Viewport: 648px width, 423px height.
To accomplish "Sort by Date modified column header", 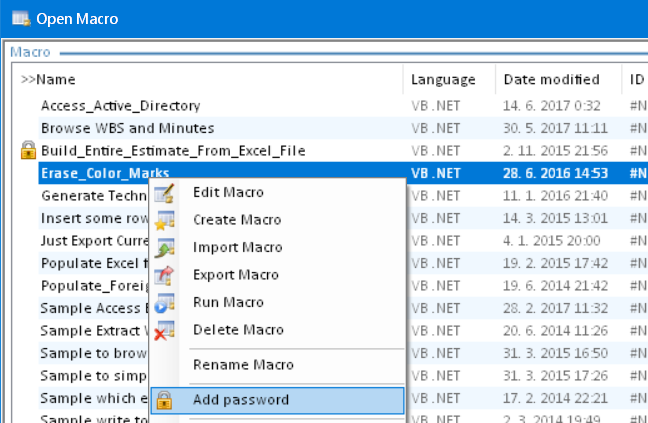I will pos(551,79).
